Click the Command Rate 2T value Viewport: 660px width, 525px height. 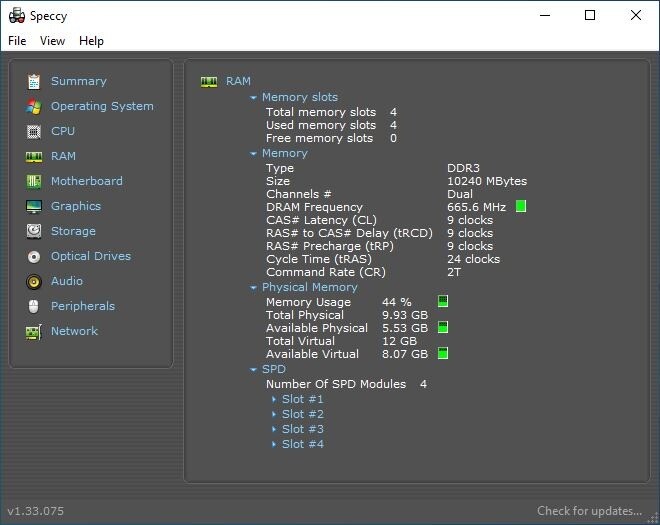(454, 272)
